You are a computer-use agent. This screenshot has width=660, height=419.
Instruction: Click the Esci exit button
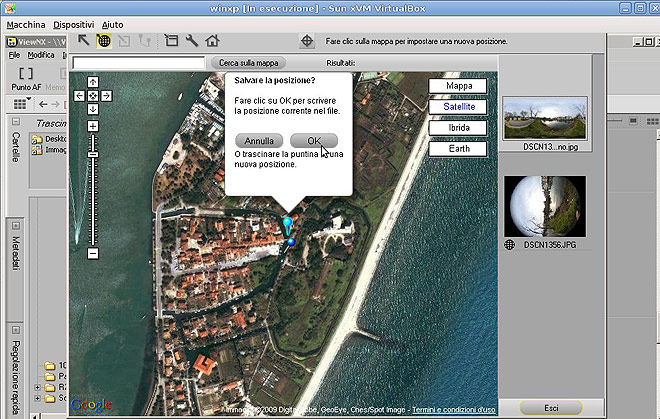click(551, 408)
